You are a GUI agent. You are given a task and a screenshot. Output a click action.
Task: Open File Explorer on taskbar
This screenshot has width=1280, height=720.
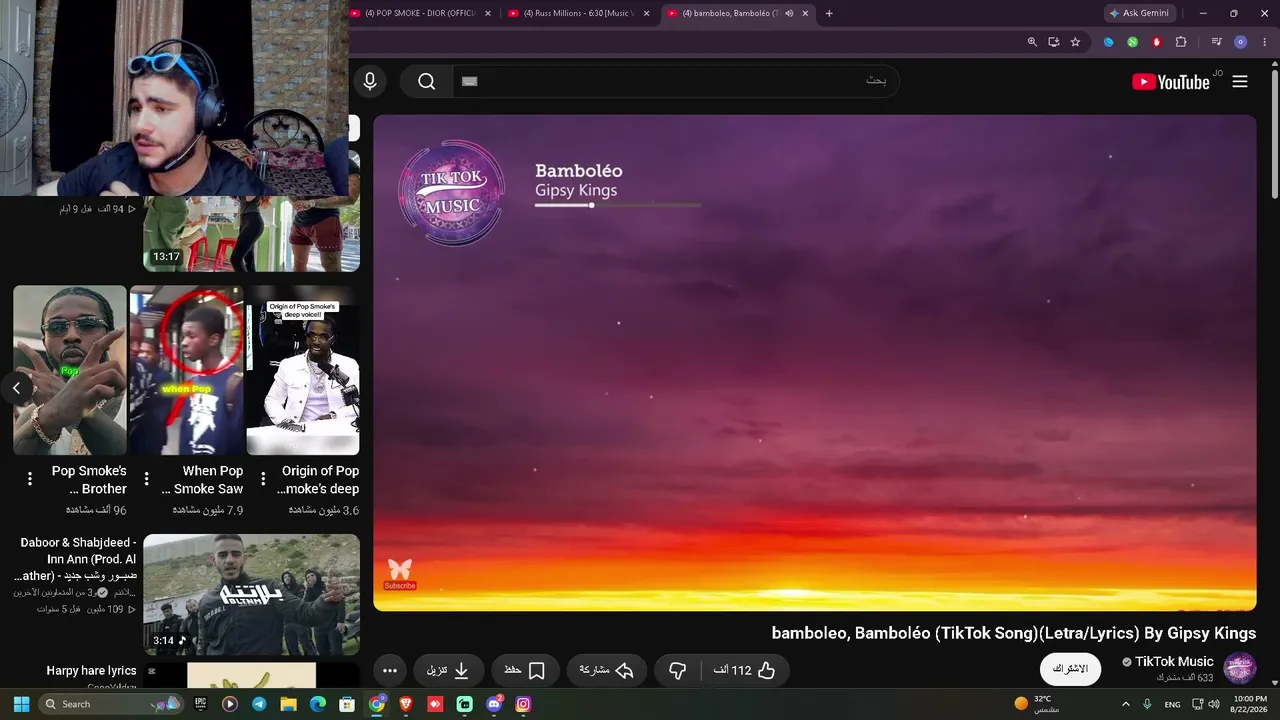(288, 704)
